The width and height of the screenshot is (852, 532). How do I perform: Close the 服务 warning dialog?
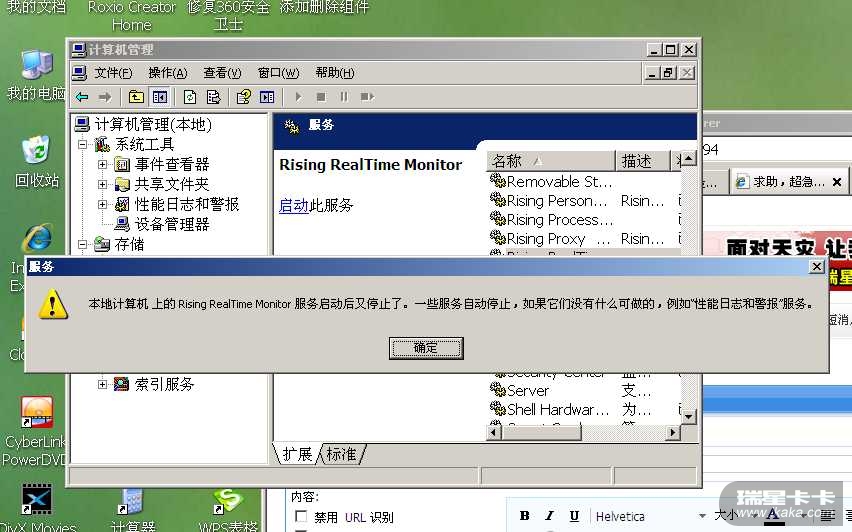817,266
